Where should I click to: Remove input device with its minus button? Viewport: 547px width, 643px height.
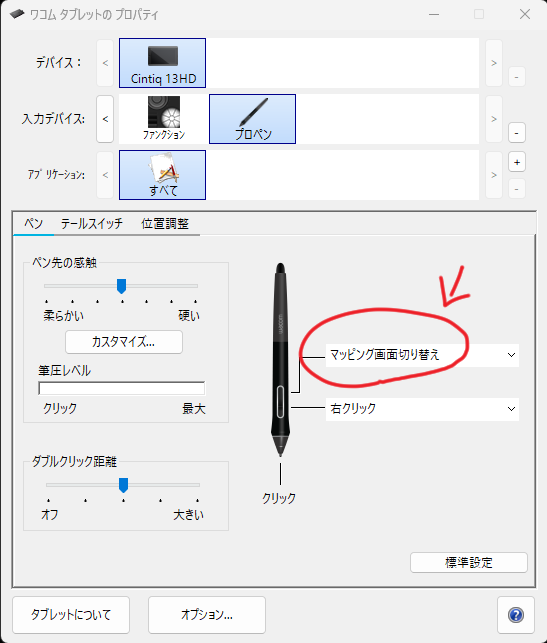tap(517, 133)
